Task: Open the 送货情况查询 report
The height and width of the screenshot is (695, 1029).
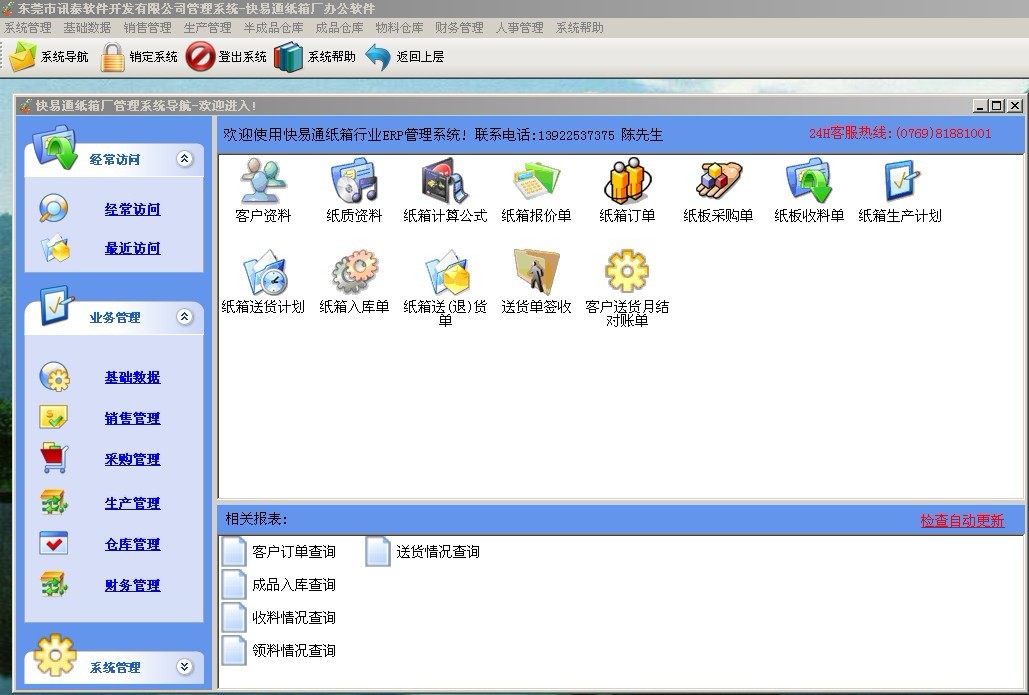Action: tap(423, 551)
